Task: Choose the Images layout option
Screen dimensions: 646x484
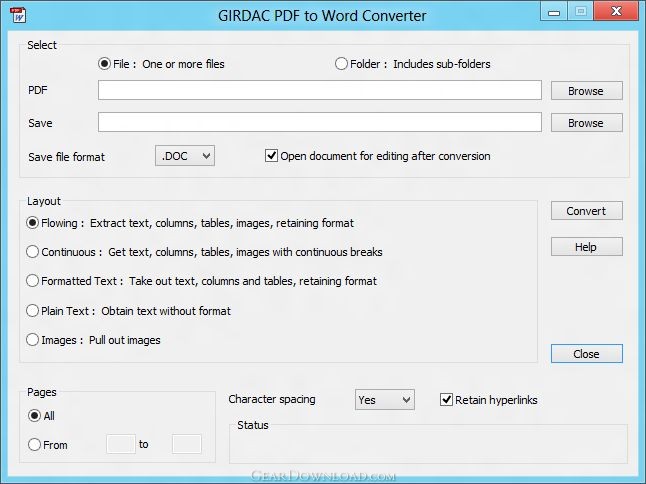Action: tap(93, 340)
